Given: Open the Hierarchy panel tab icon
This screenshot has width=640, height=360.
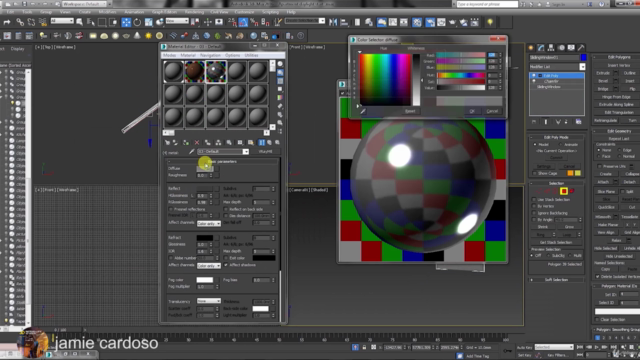Looking at the screenshot, I should (551, 48).
